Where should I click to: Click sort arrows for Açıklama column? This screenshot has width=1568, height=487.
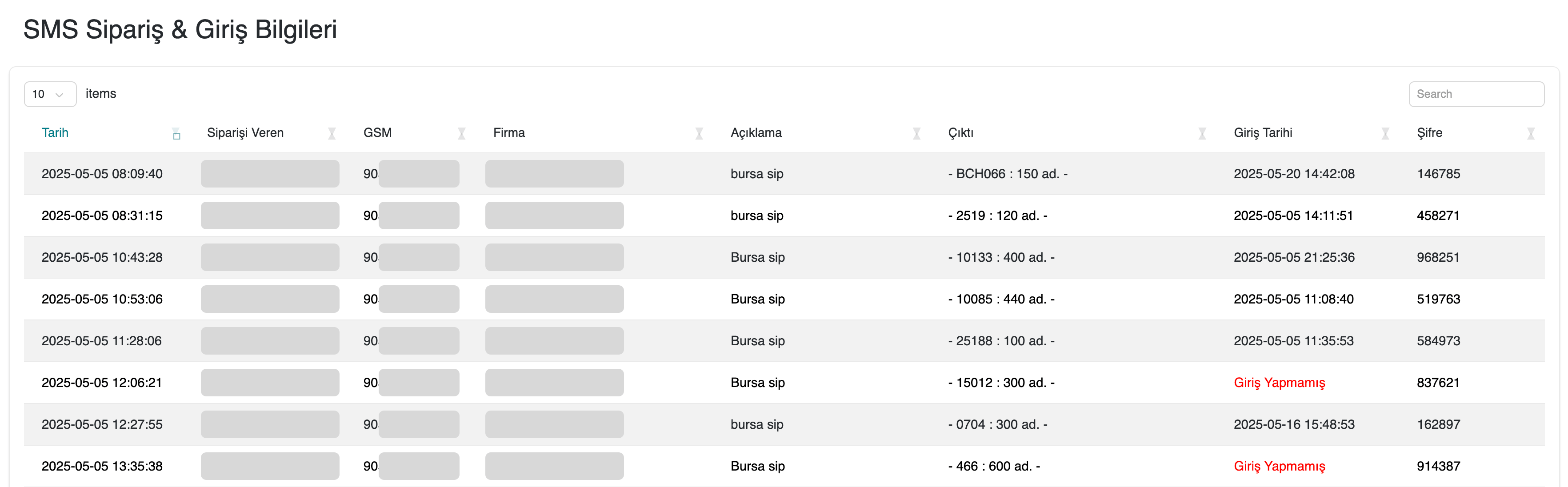pyautogui.click(x=916, y=133)
